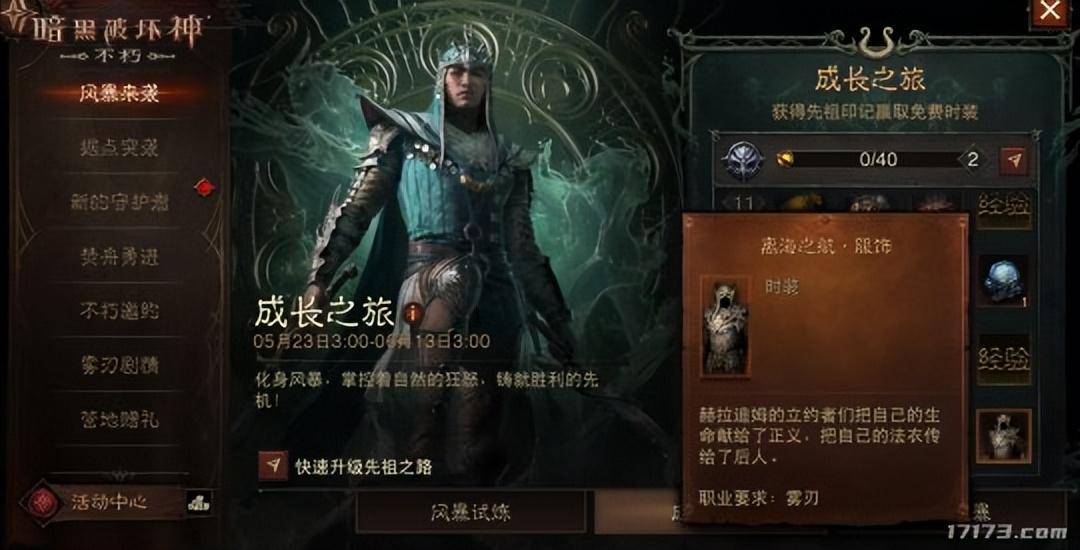Viewport: 1080px width, 550px height.
Task: Click the red arrow button beside 0/40 progress
Action: click(1013, 160)
